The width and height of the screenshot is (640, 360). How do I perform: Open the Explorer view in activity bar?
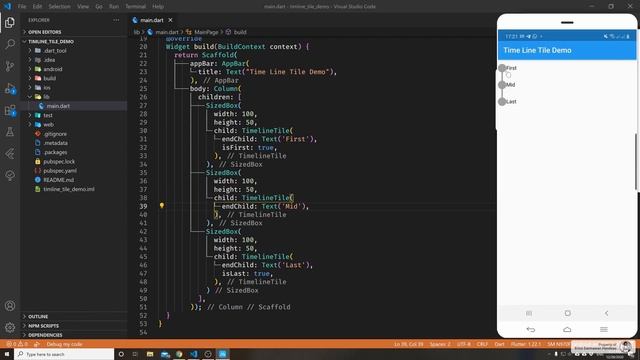pyautogui.click(x=10, y=22)
